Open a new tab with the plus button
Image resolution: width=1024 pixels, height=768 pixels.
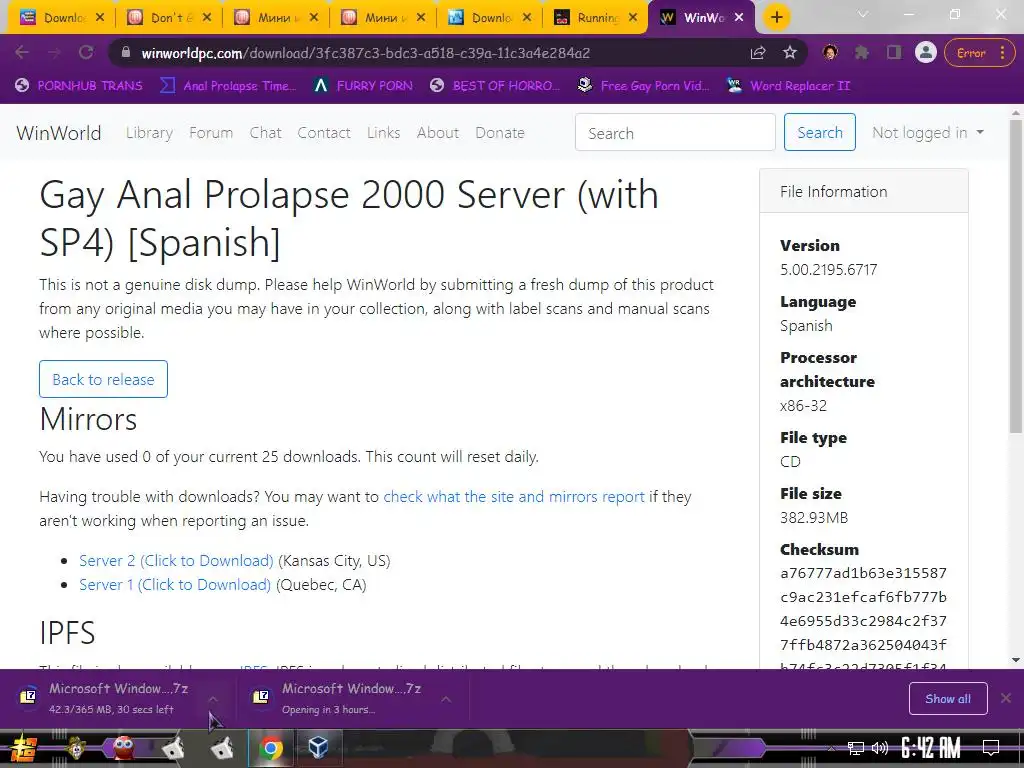(776, 17)
